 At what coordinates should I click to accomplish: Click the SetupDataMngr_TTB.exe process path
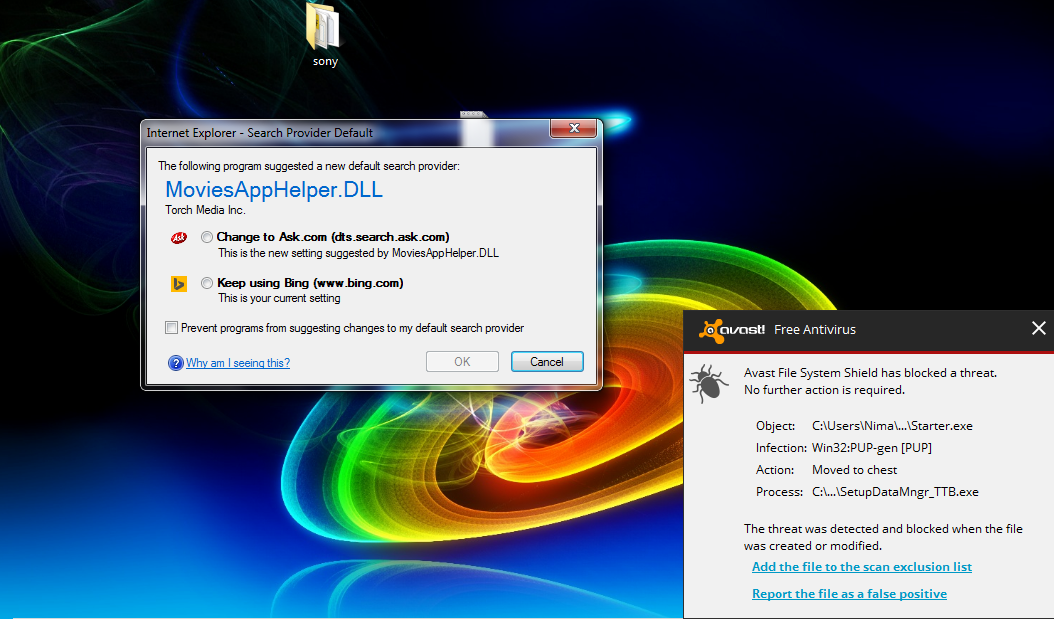point(895,492)
